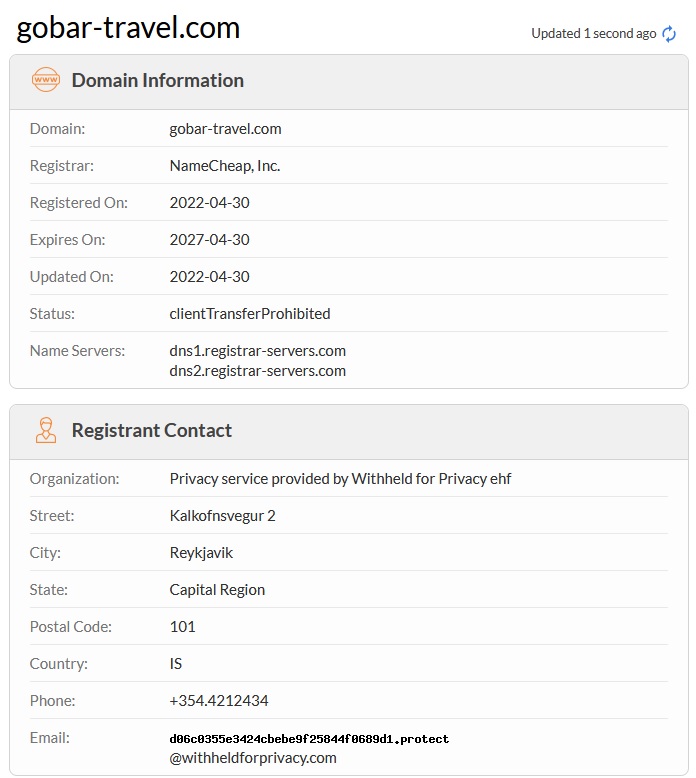Click the gobar-travel.com page title
696x778 pixels.
[x=128, y=27]
